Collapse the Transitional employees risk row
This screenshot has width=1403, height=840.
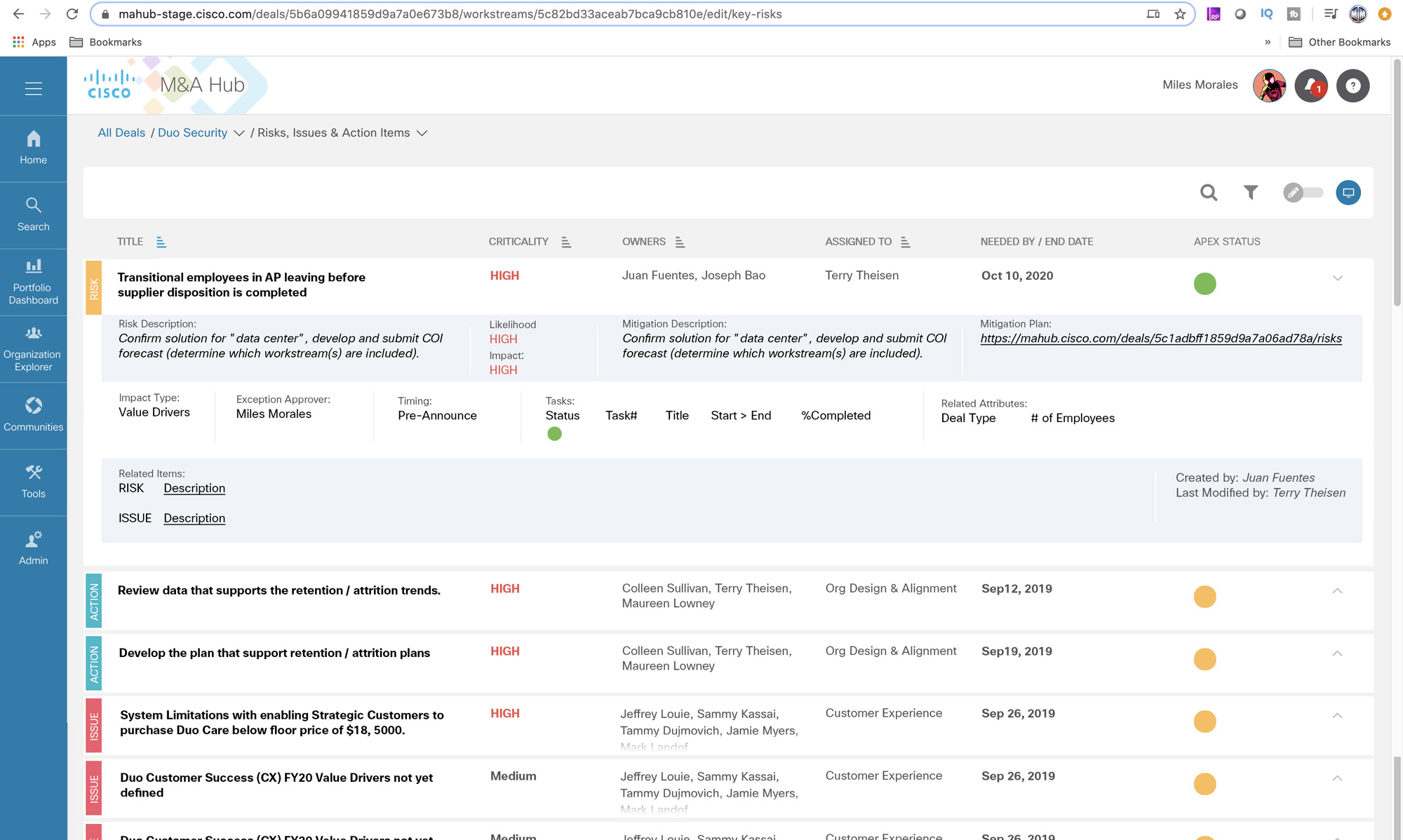(x=1337, y=278)
